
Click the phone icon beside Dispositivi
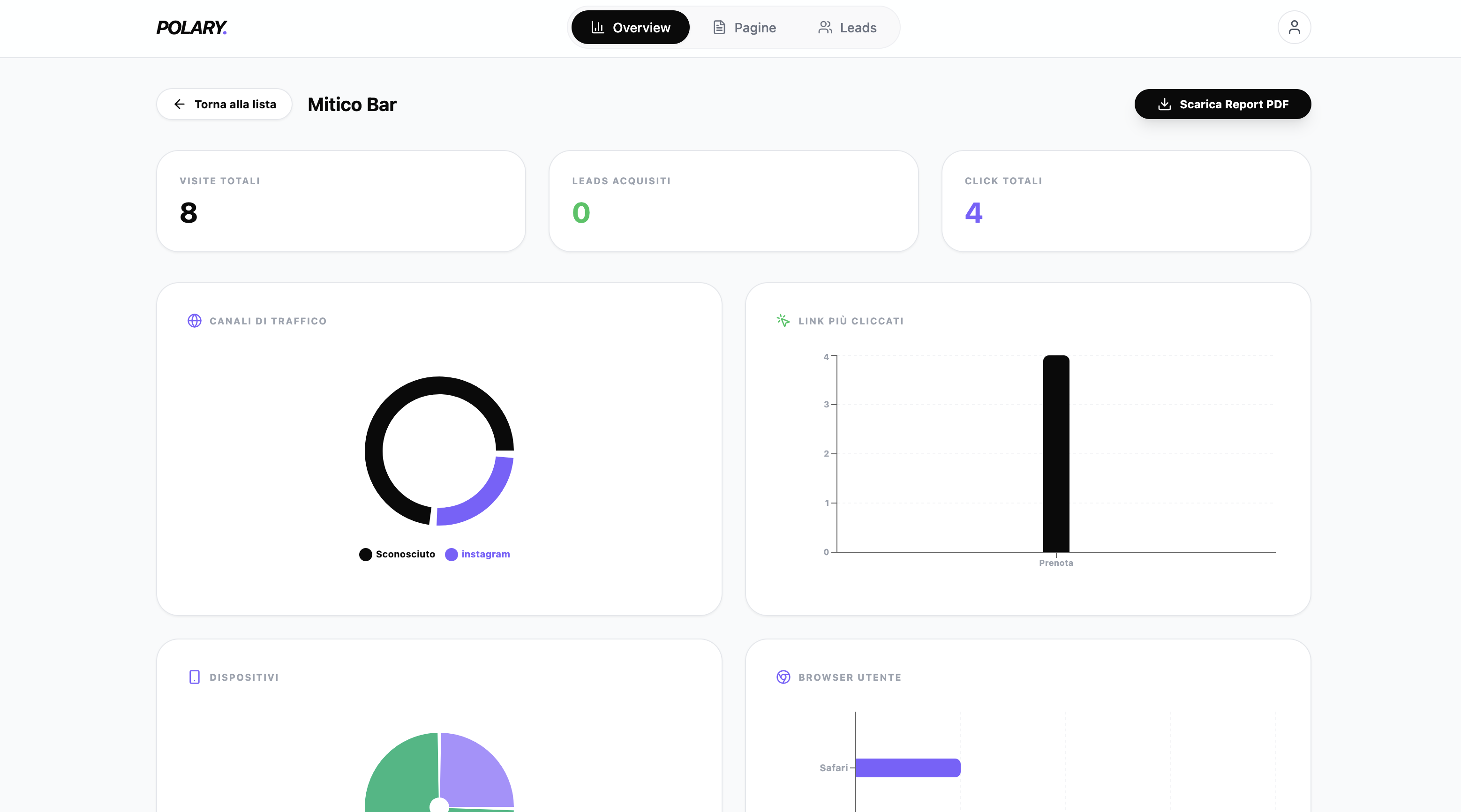(194, 677)
